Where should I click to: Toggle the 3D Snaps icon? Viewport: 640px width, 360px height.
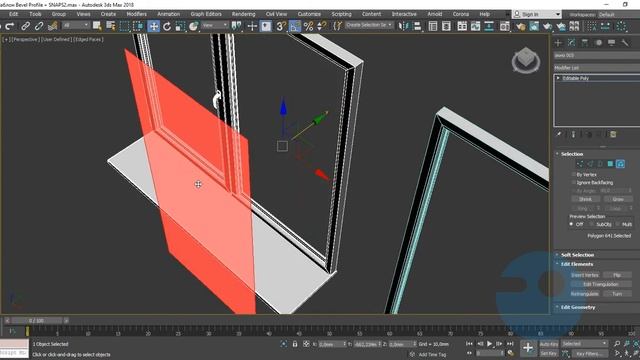coord(281,26)
